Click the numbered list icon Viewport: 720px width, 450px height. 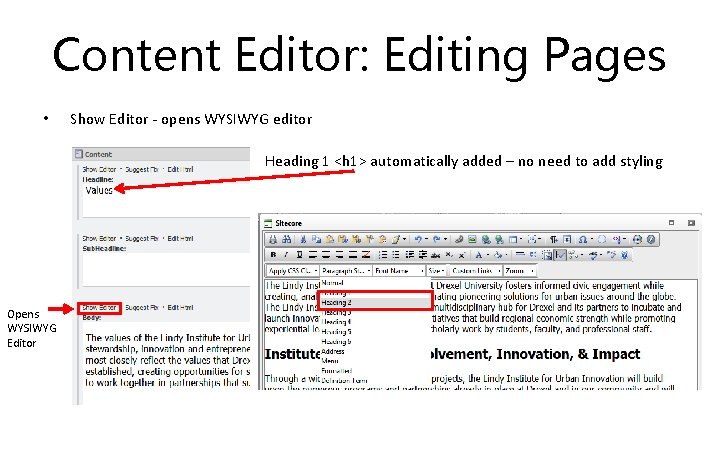[383, 255]
